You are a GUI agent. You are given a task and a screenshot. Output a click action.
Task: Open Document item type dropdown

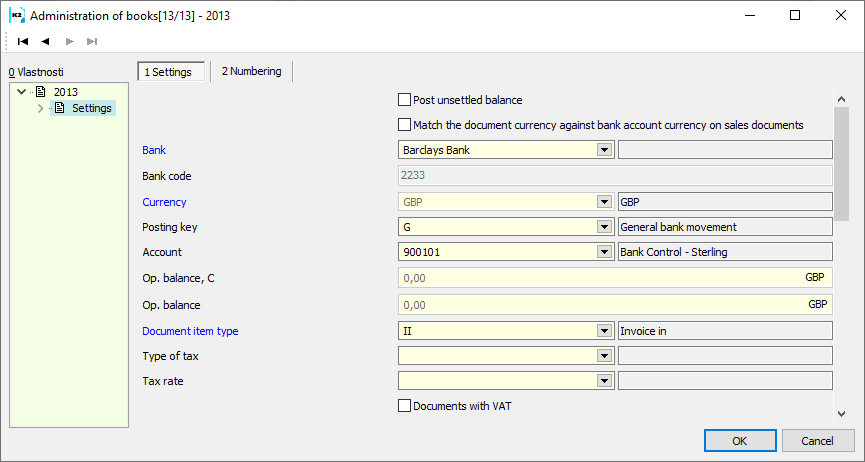click(603, 331)
